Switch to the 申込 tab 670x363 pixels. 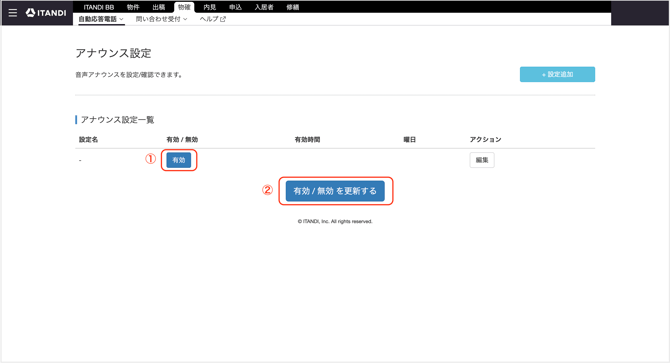point(235,7)
